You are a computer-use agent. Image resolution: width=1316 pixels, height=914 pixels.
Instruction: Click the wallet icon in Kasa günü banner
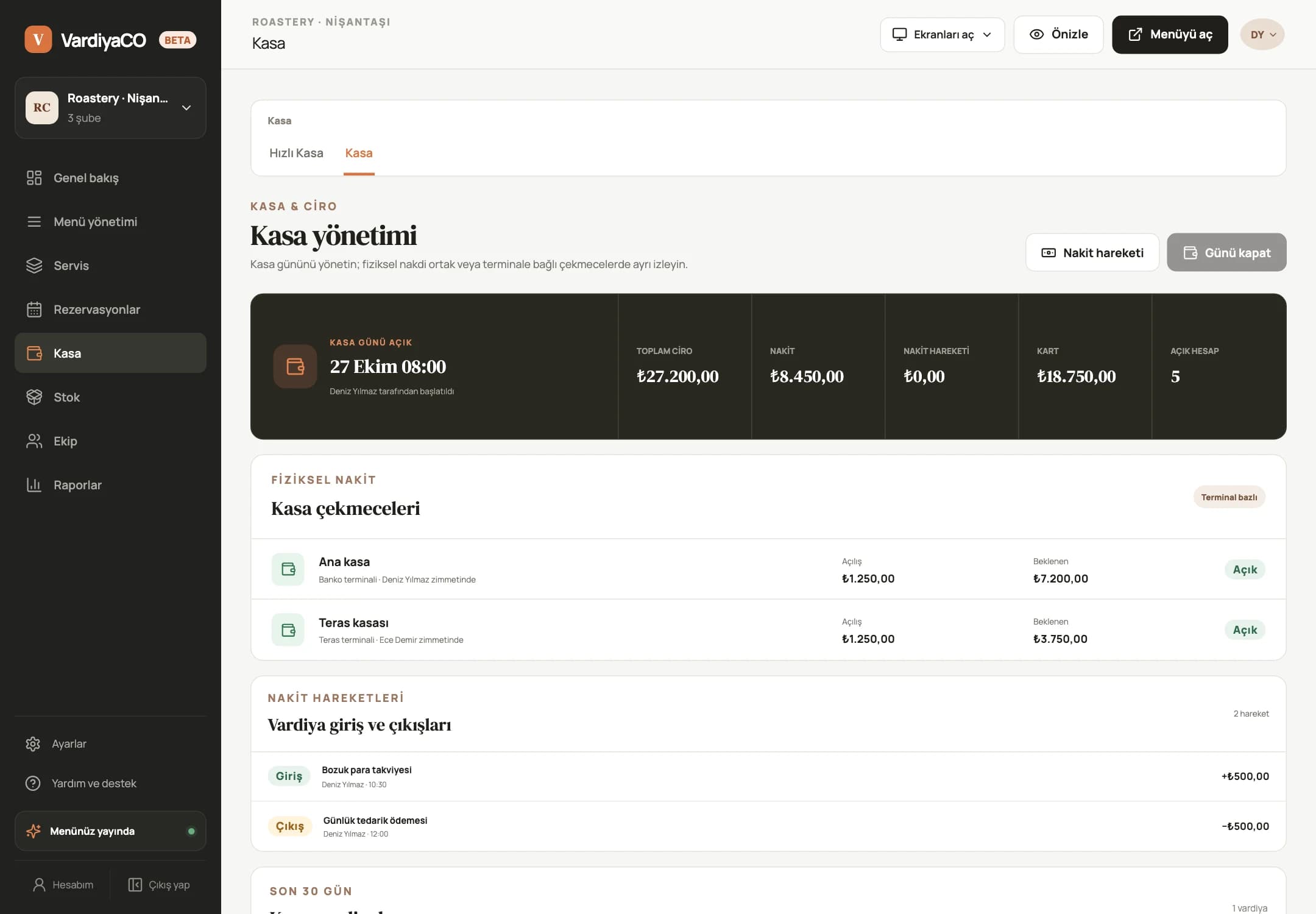pyautogui.click(x=295, y=366)
